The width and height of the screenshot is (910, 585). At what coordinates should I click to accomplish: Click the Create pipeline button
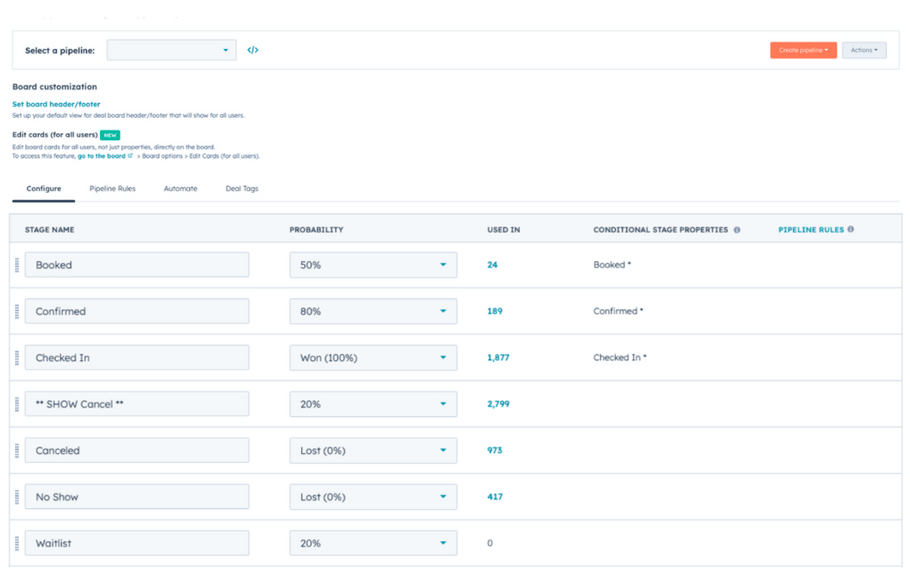point(803,49)
